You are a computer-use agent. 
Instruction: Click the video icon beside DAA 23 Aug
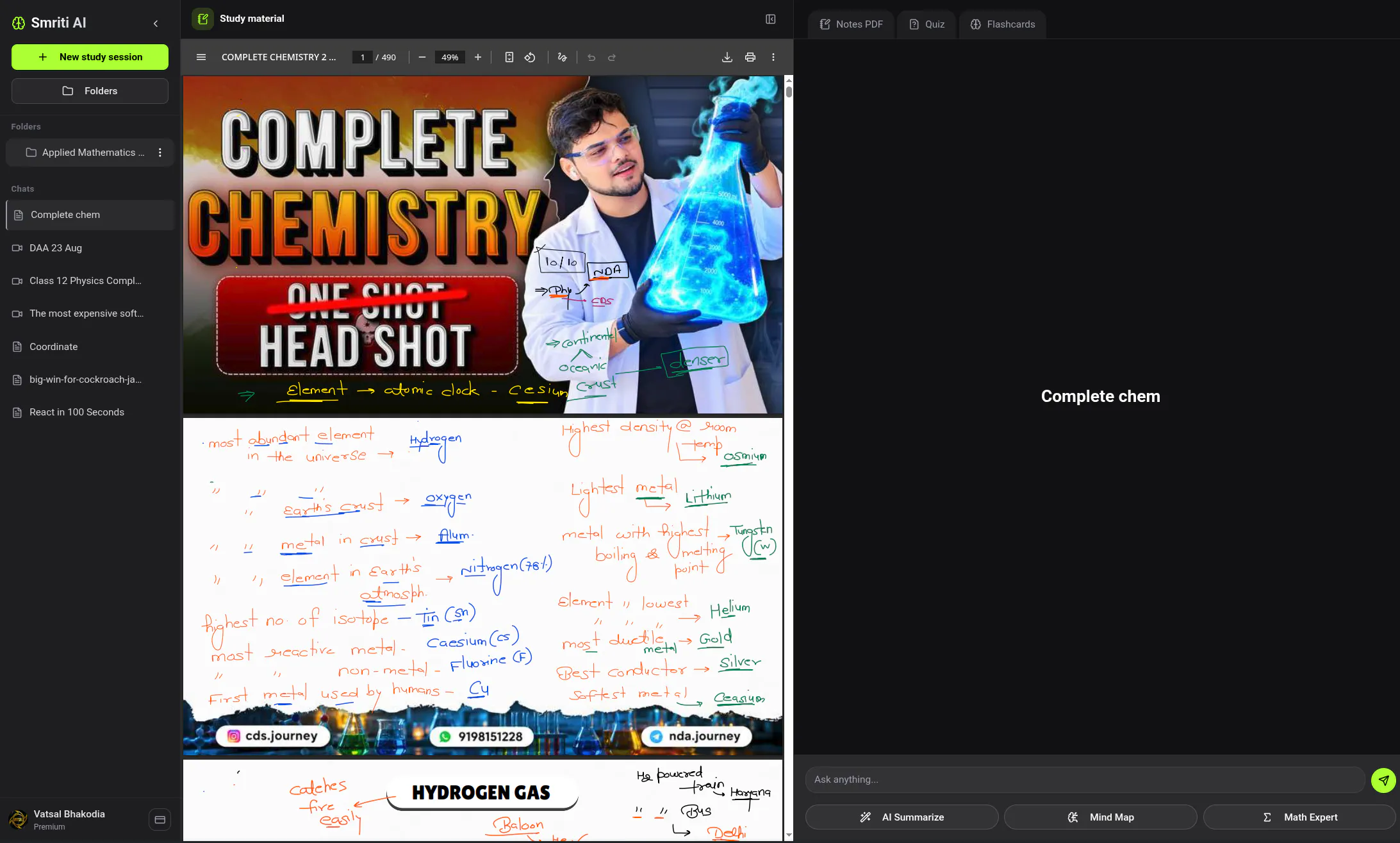pyautogui.click(x=17, y=248)
